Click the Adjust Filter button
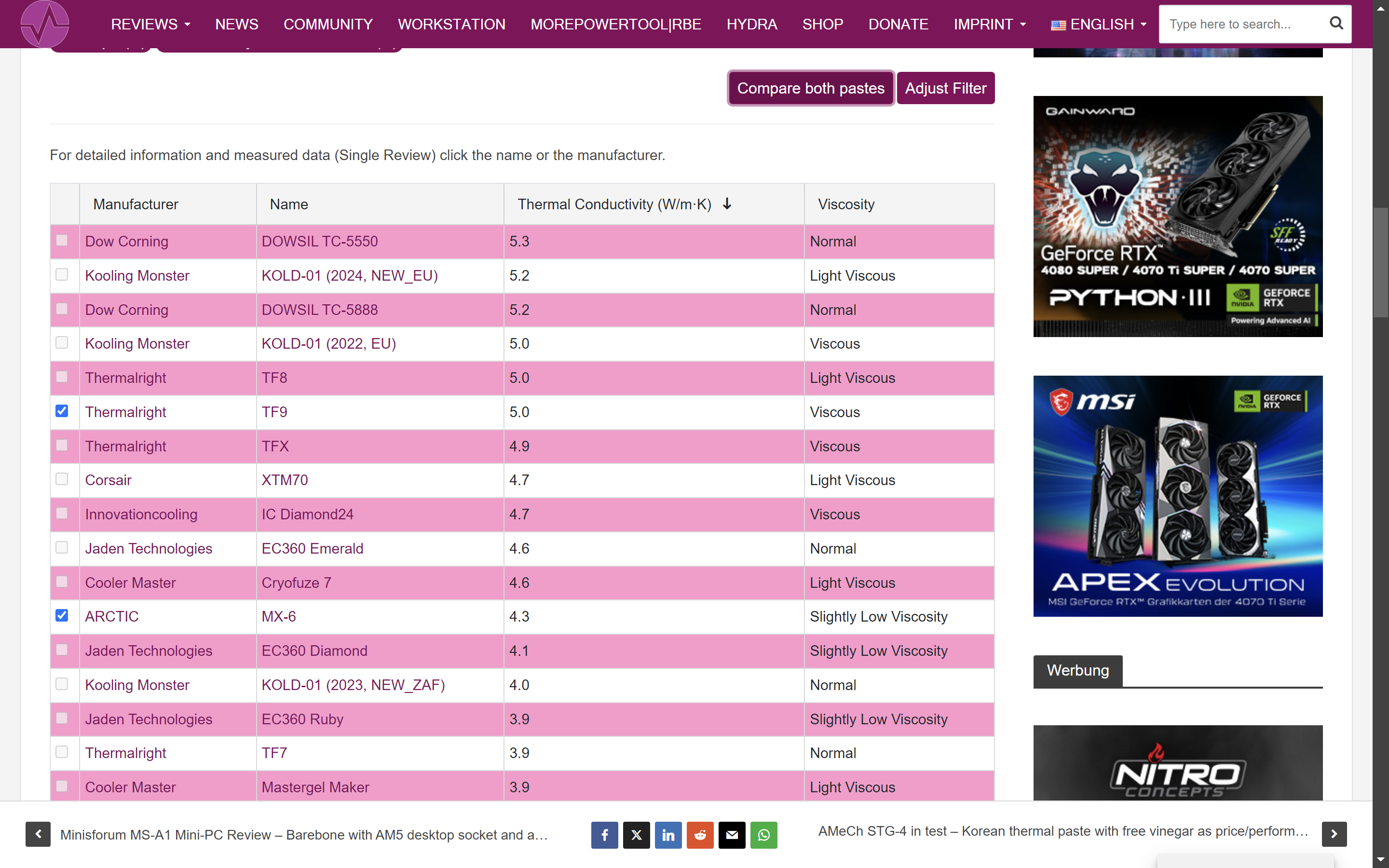The width and height of the screenshot is (1389, 868). click(x=945, y=88)
